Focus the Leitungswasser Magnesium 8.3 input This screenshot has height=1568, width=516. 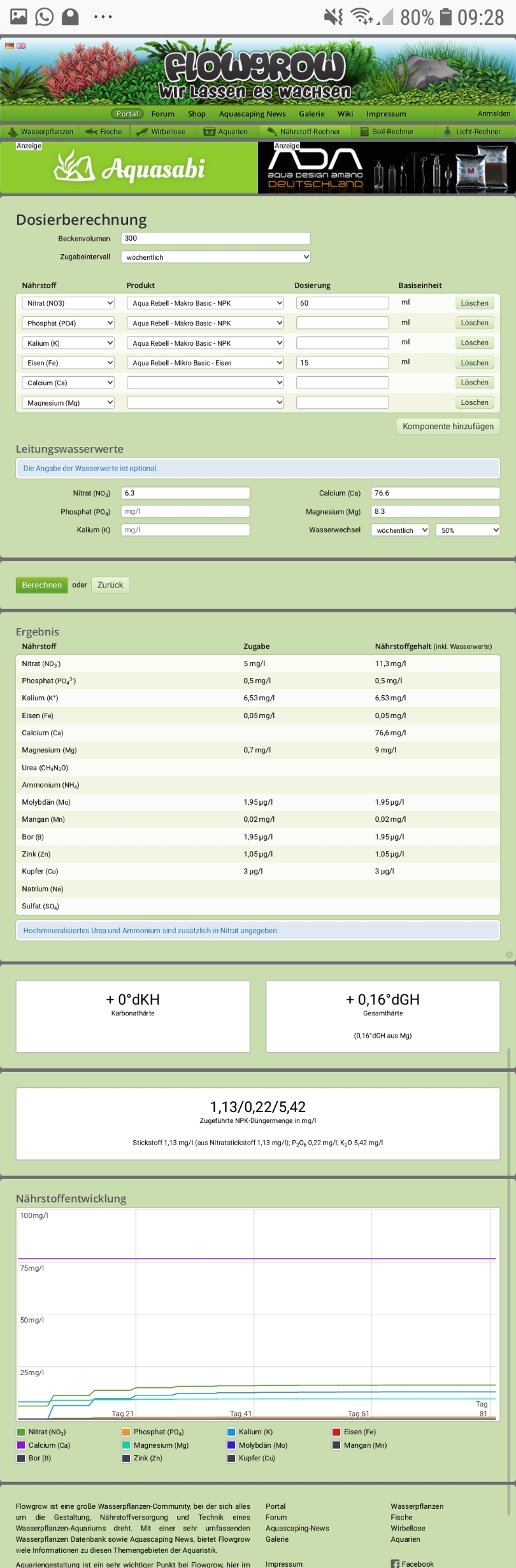(435, 511)
